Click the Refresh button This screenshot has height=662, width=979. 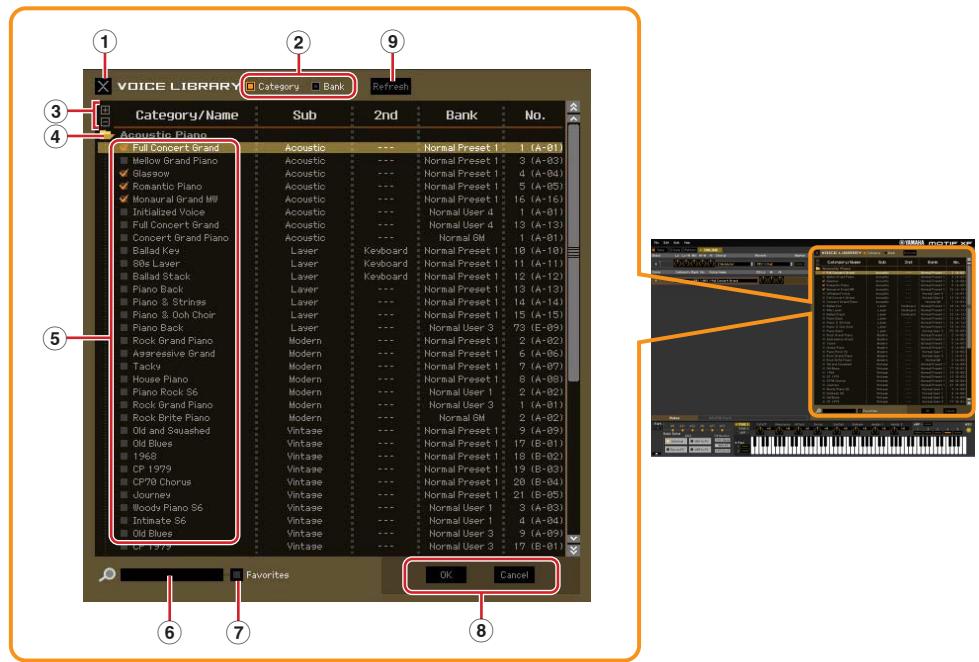[391, 86]
